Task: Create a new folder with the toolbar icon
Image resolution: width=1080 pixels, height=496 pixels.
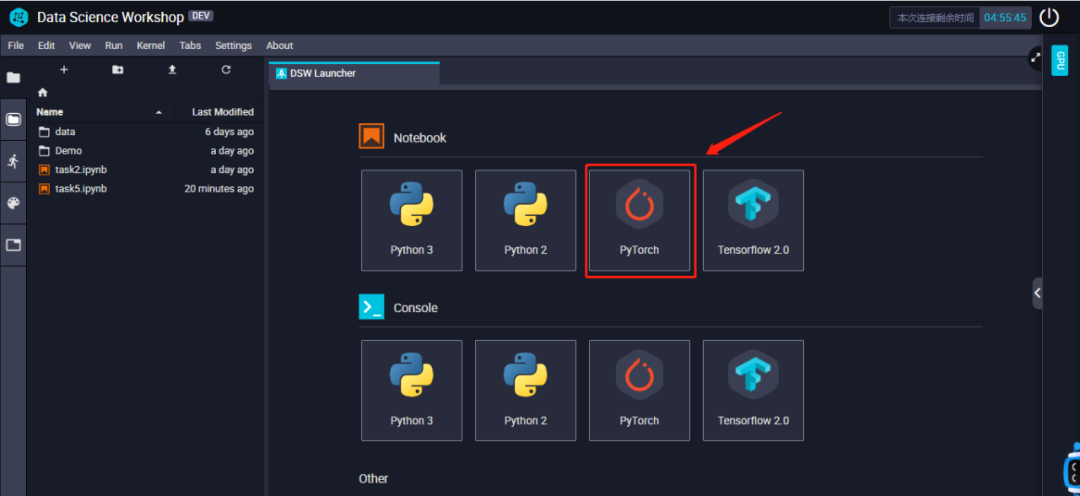Action: [118, 70]
